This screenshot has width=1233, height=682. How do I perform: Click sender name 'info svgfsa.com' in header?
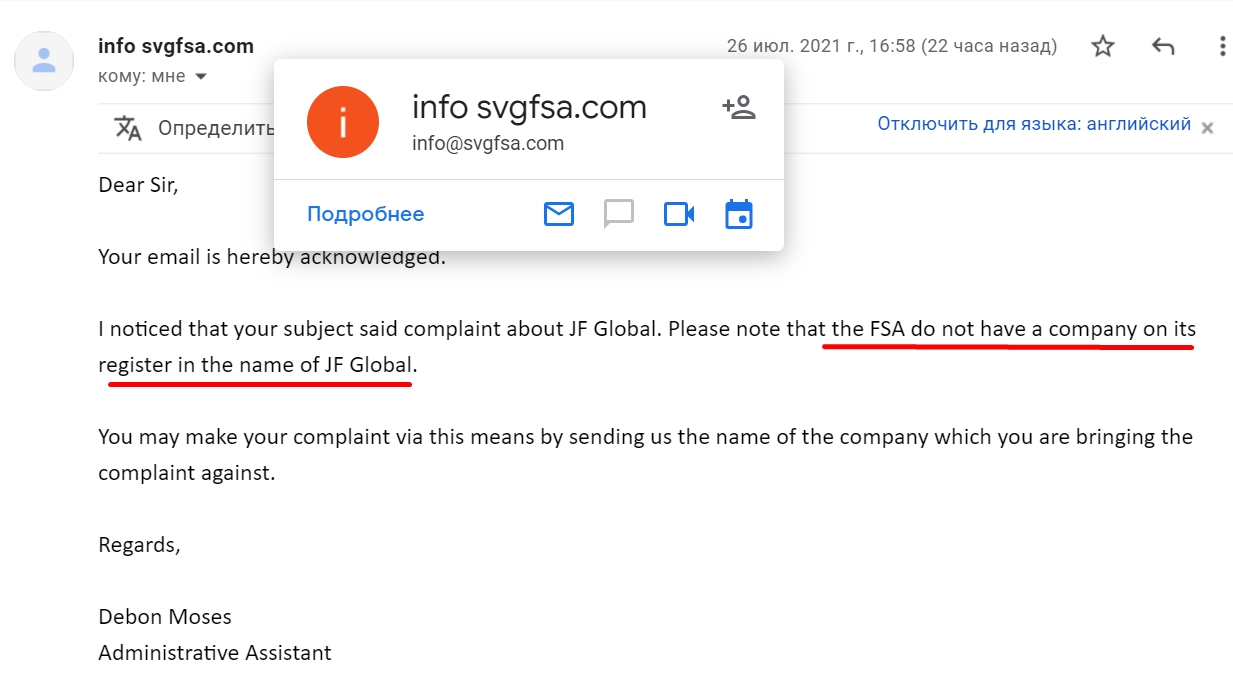point(176,46)
